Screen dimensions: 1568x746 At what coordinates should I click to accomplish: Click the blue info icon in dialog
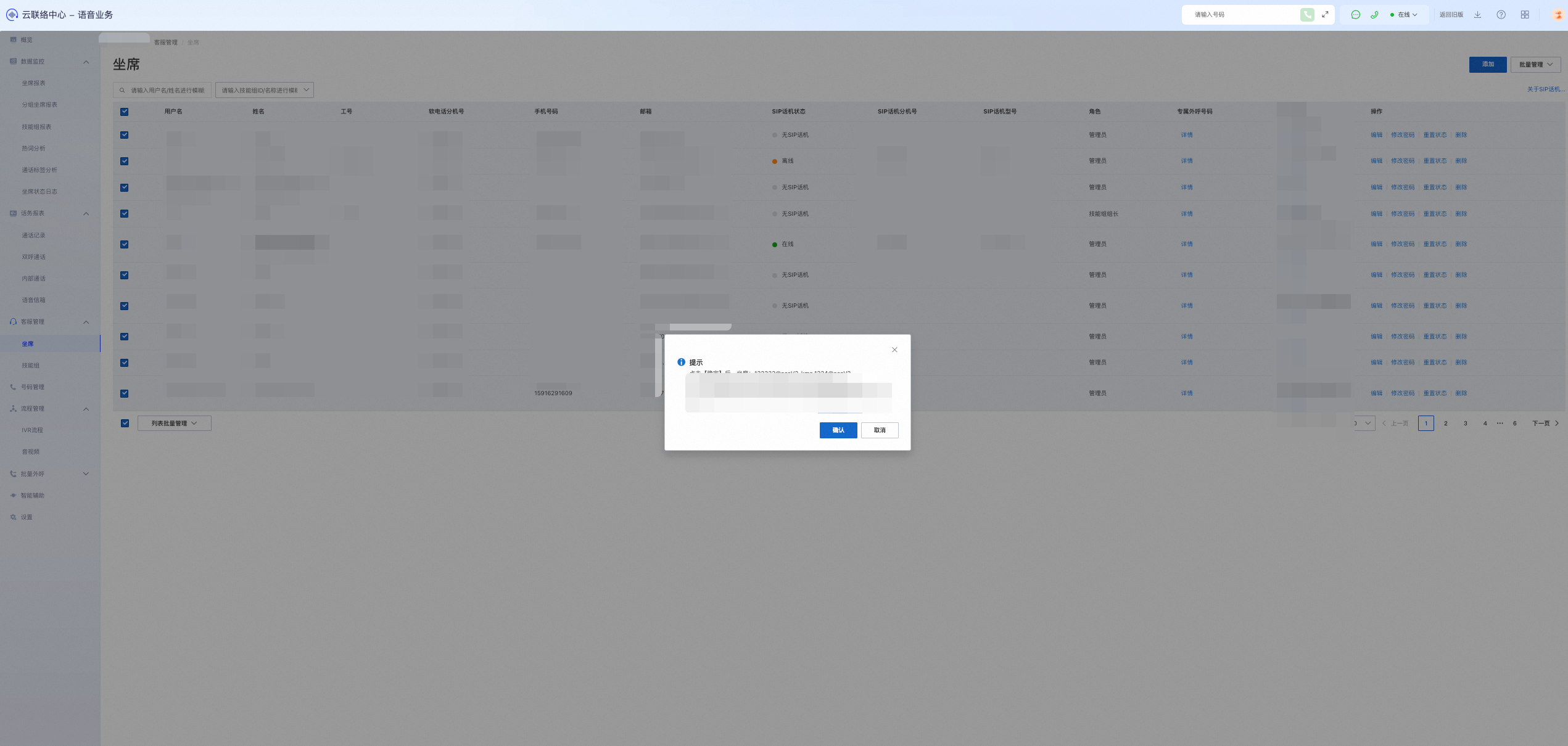[681, 363]
